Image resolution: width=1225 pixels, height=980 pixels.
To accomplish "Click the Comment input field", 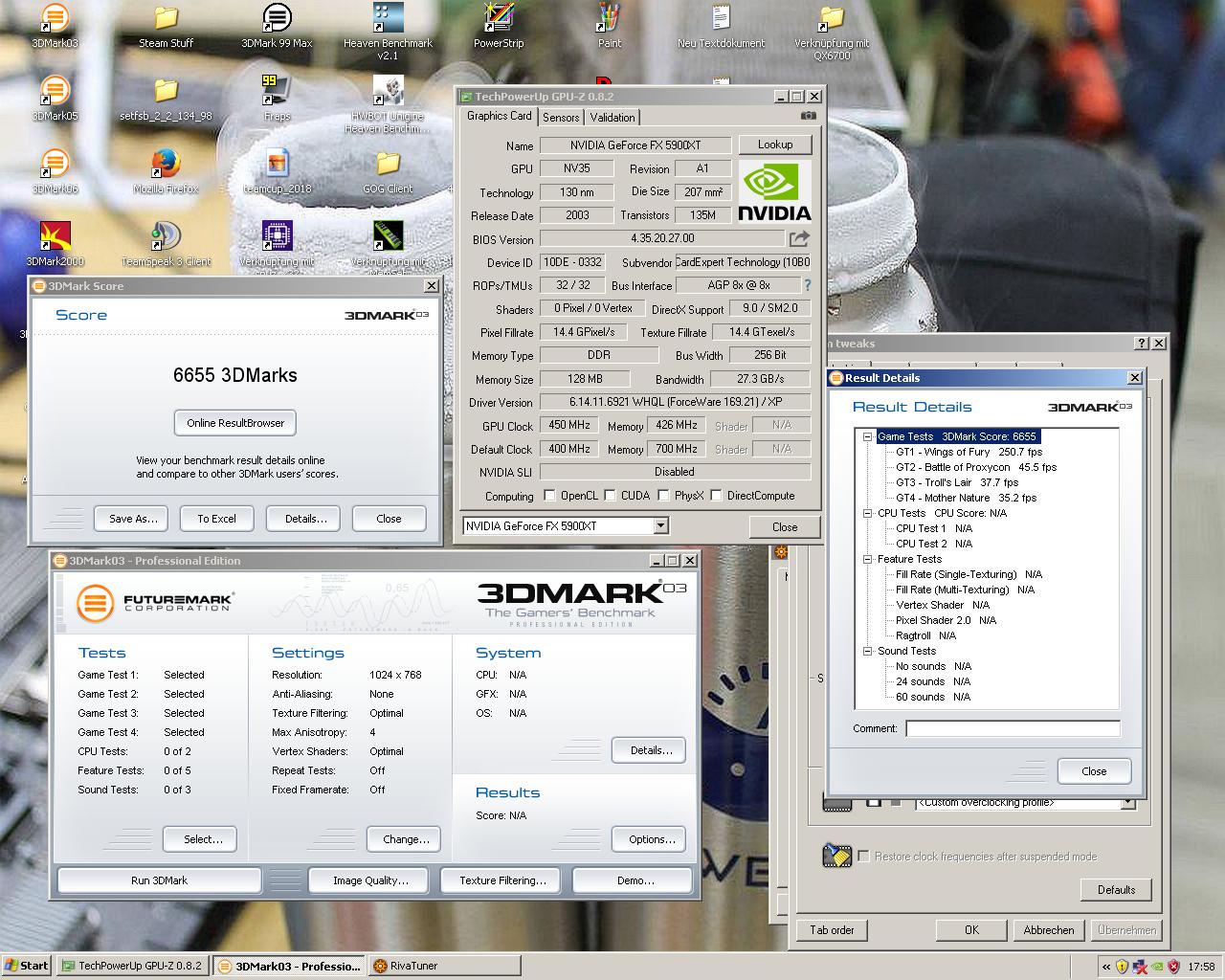I will pos(1013,729).
